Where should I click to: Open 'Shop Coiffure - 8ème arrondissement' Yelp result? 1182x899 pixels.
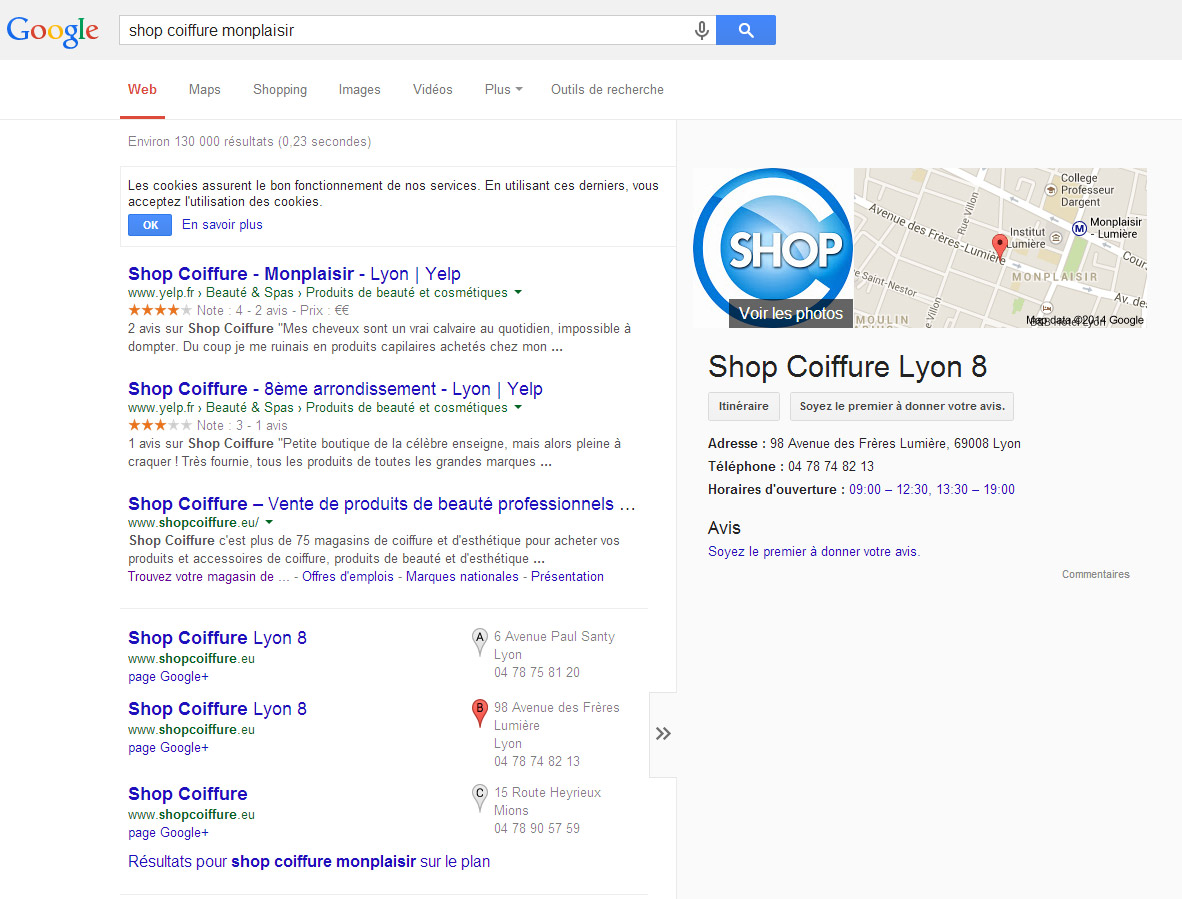(x=335, y=389)
